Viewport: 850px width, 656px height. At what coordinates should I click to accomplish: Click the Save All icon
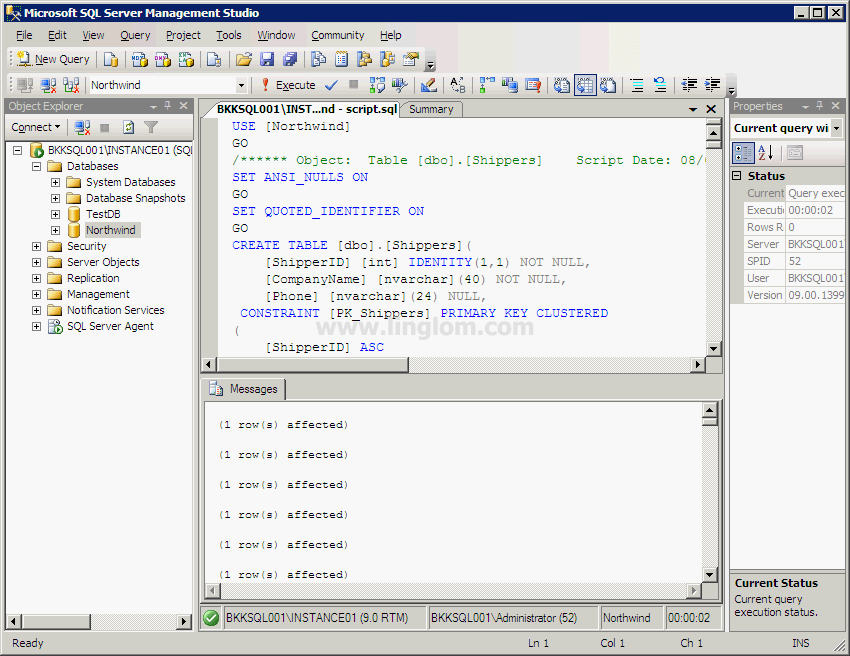[x=290, y=59]
